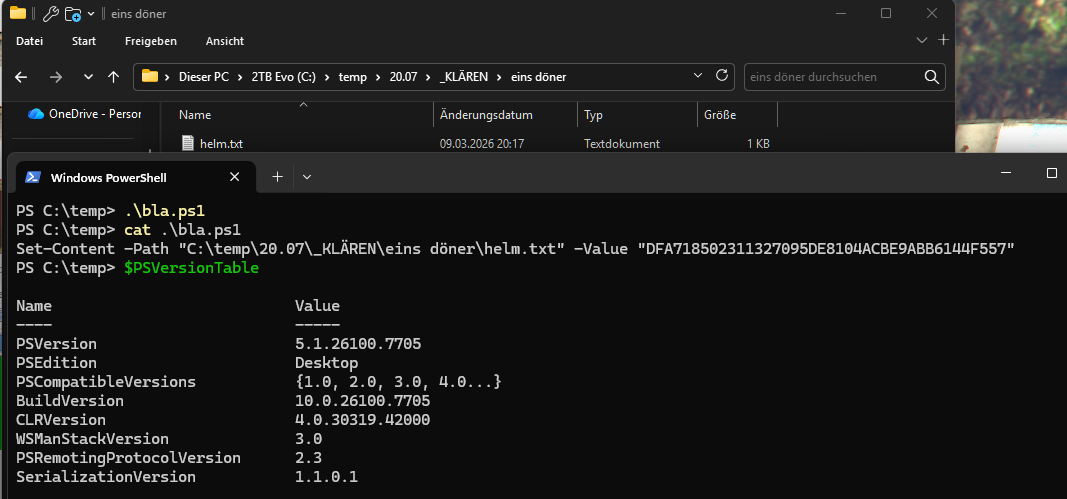Image resolution: width=1067 pixels, height=499 pixels.
Task: Click the cat command text
Action: (x=137, y=230)
